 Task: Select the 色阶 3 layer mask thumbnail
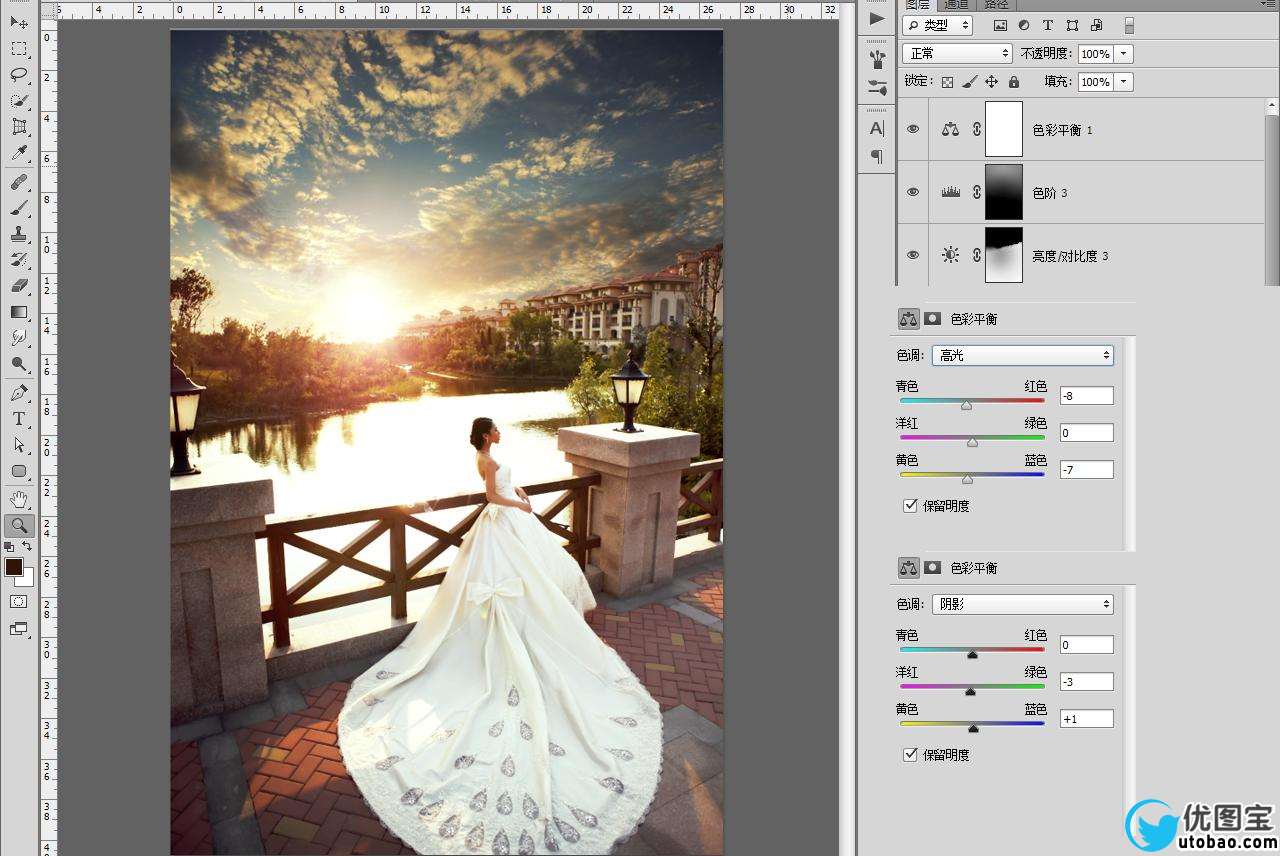1004,192
